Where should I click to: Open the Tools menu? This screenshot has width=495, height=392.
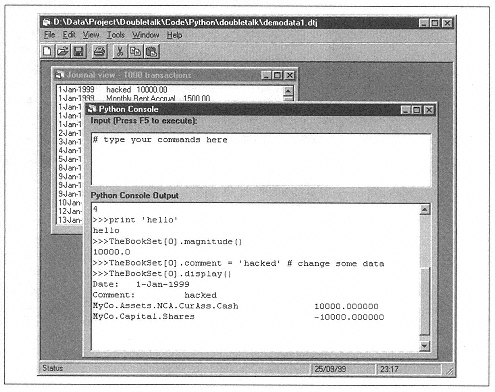coord(116,35)
